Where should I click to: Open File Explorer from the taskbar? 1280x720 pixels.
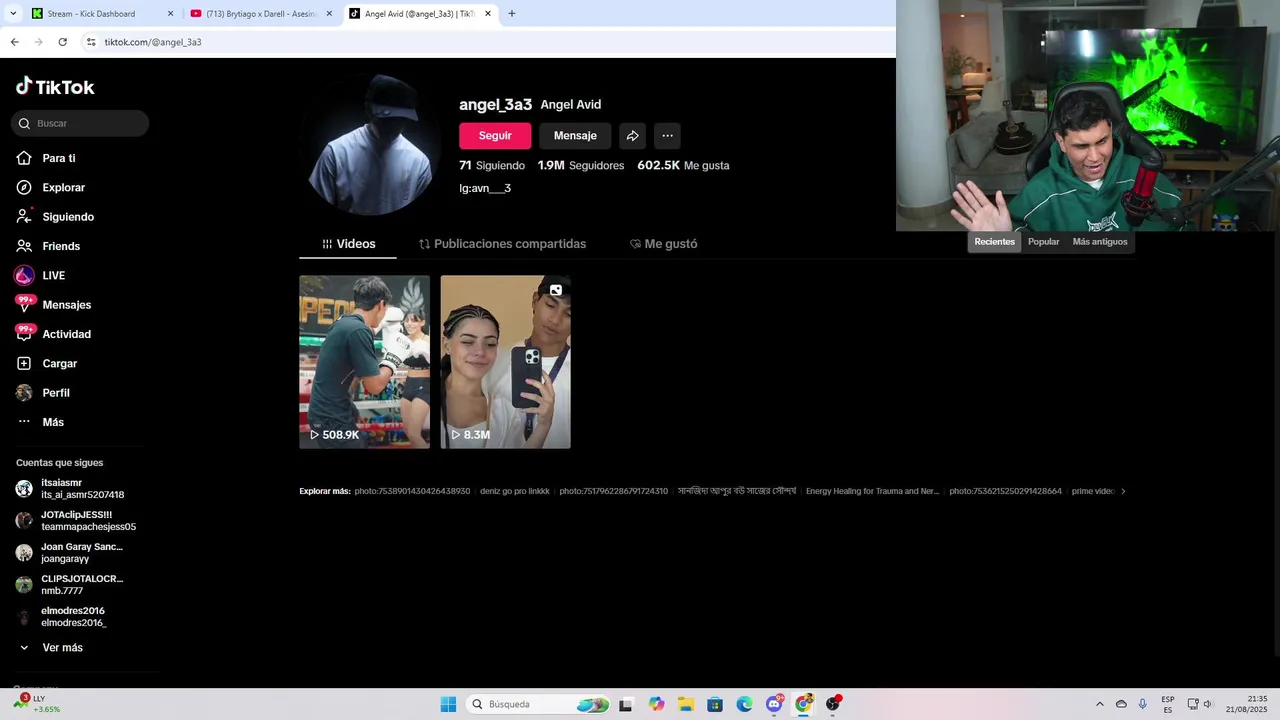[x=686, y=704]
